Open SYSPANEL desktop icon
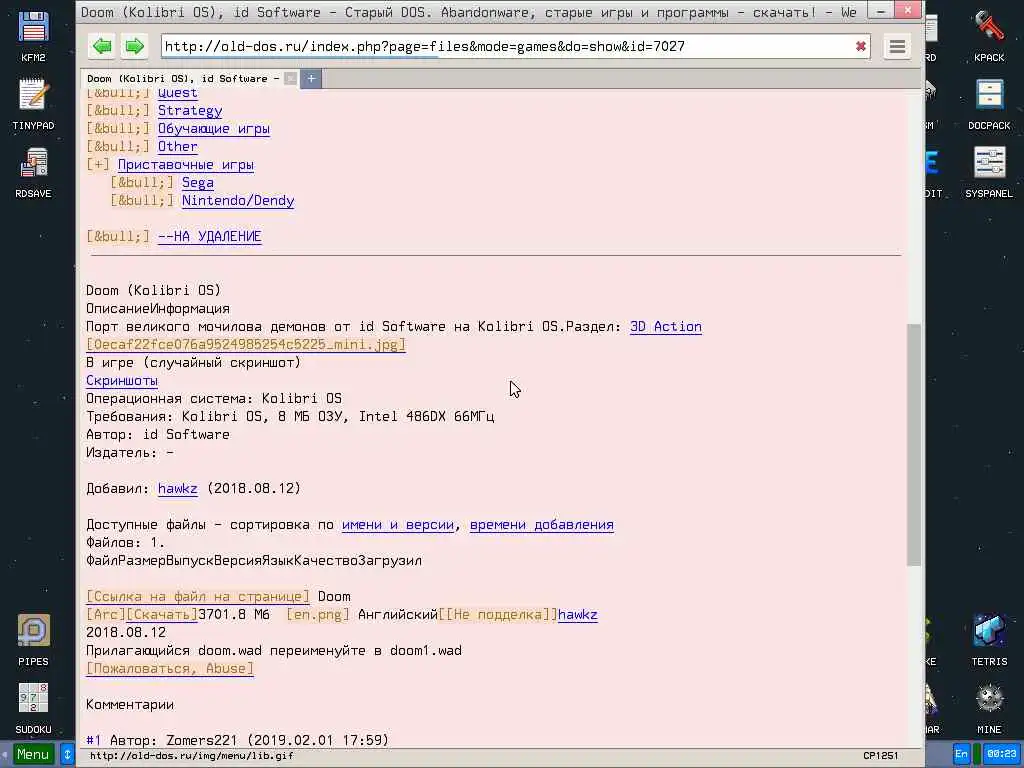This screenshot has width=1024, height=768. point(989,172)
